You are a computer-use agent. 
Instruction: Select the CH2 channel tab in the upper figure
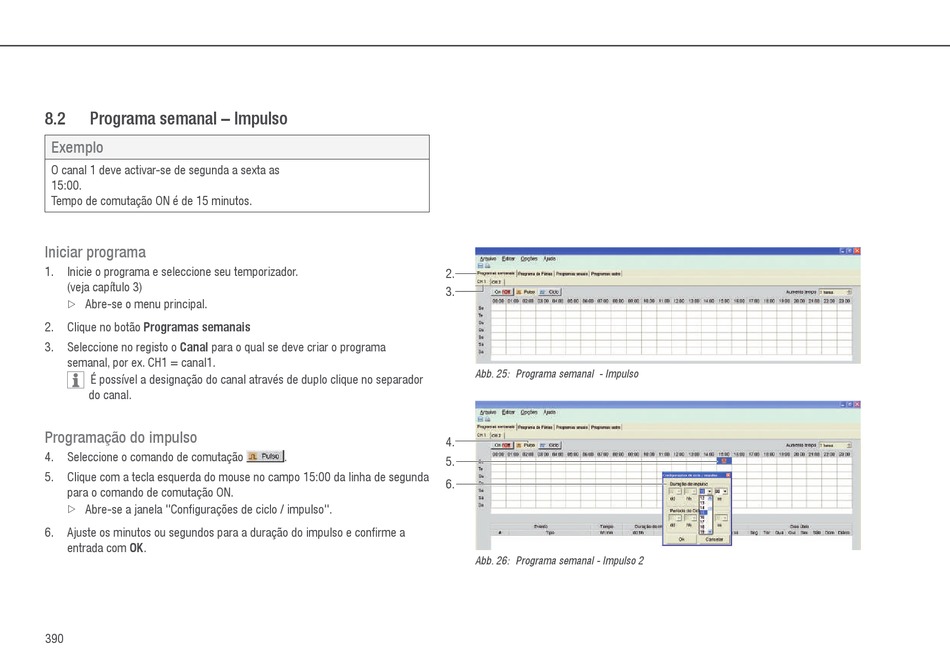pyautogui.click(x=496, y=282)
